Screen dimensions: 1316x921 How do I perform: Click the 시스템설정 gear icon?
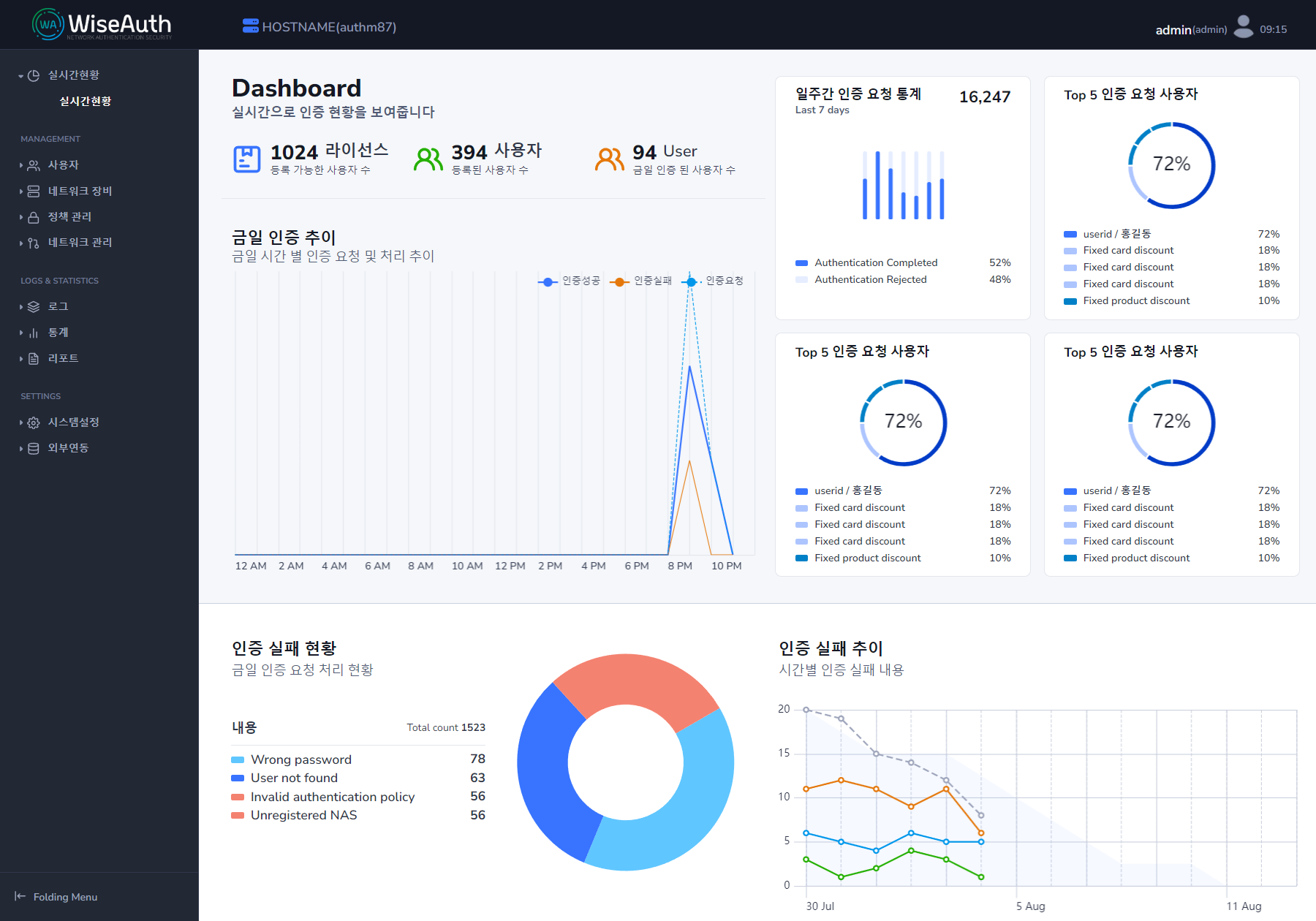coord(33,422)
